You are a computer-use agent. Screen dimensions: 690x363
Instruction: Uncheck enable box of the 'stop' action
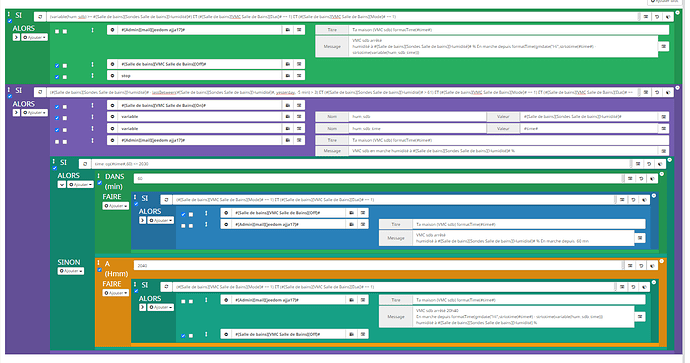pos(57,77)
